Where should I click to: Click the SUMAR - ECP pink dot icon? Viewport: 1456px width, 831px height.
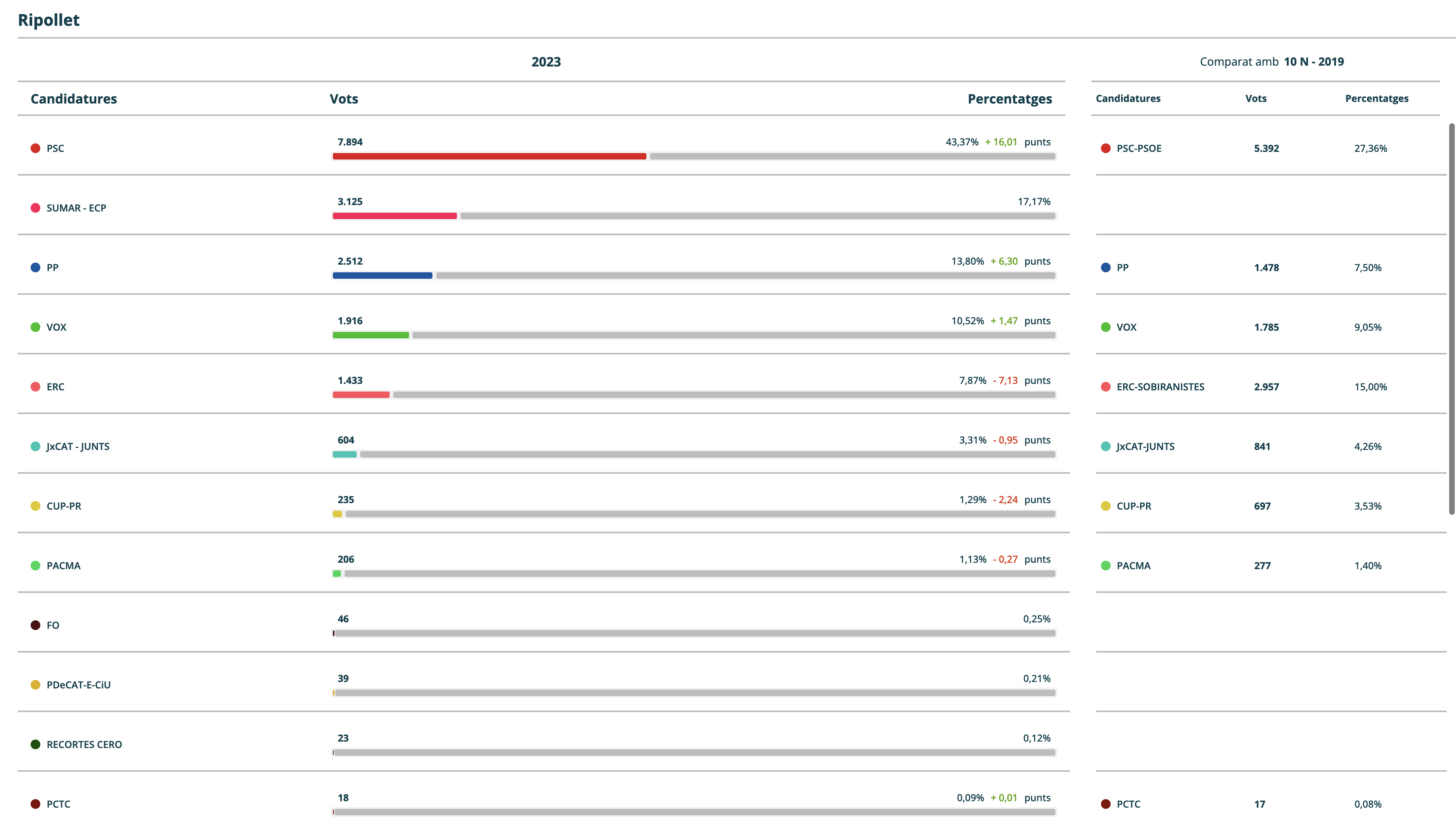[35, 208]
